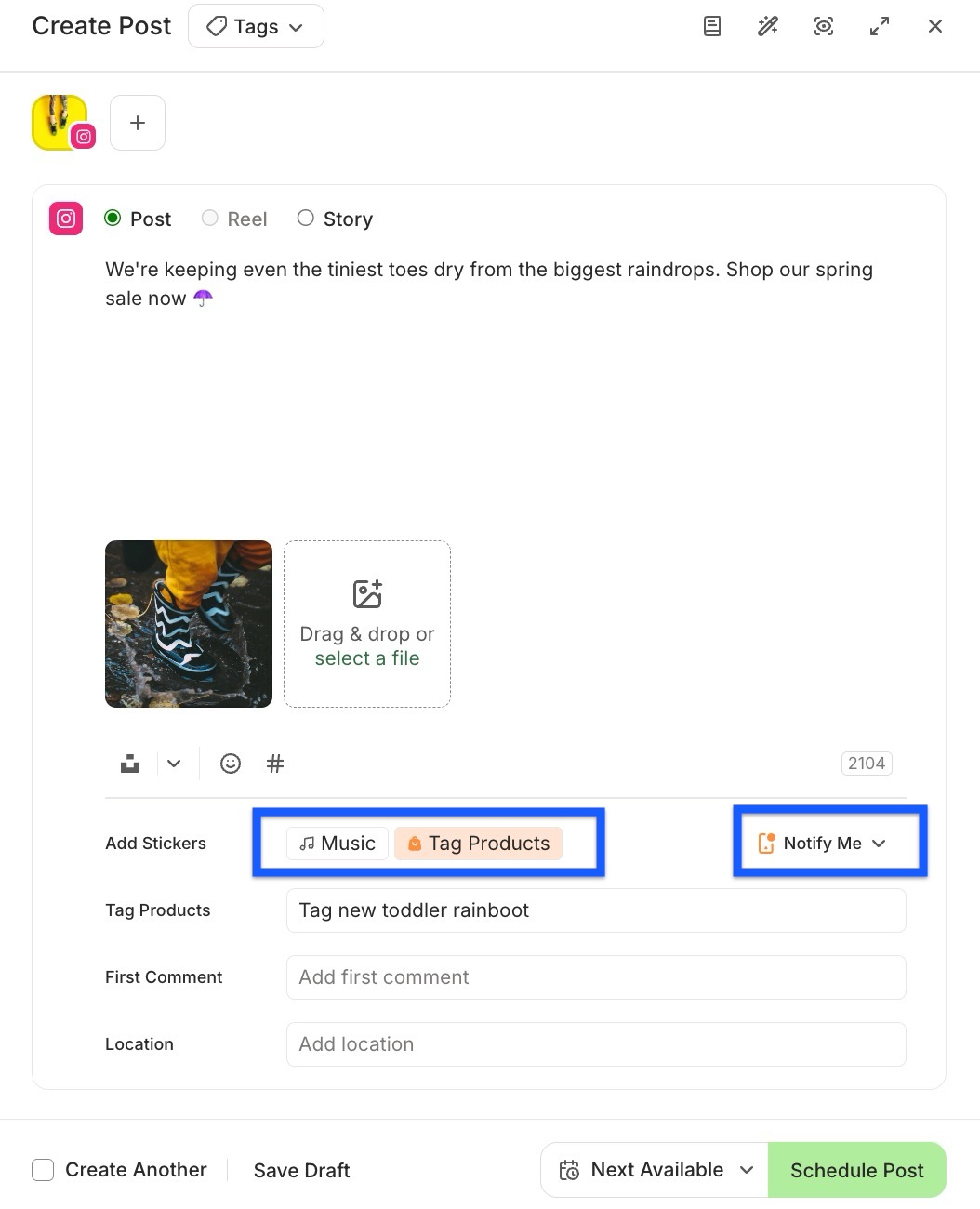Save the post as a draft
The image size is (980, 1209).
tap(301, 1169)
